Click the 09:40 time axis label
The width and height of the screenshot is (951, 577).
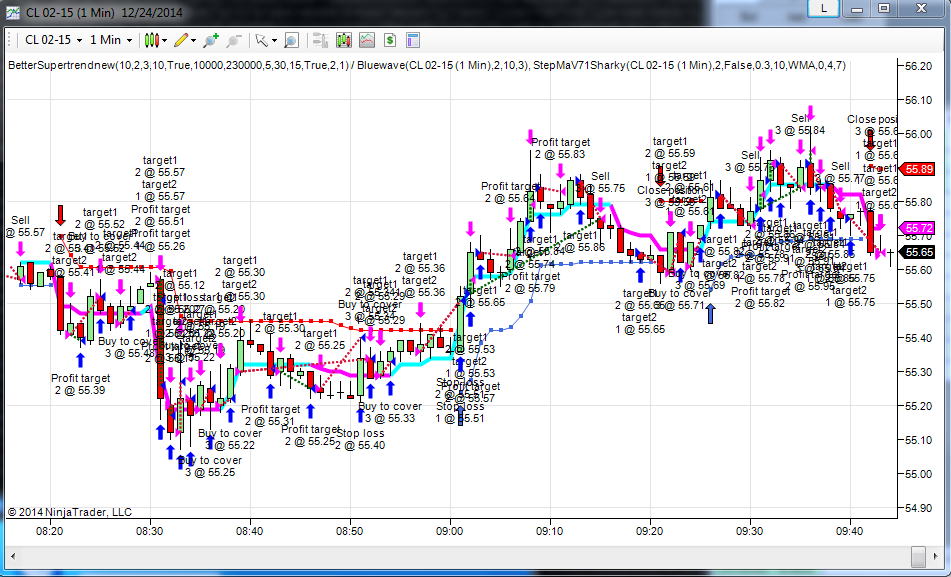(x=849, y=531)
